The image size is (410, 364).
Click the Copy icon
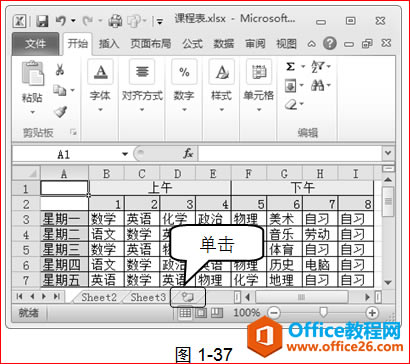coord(61,90)
